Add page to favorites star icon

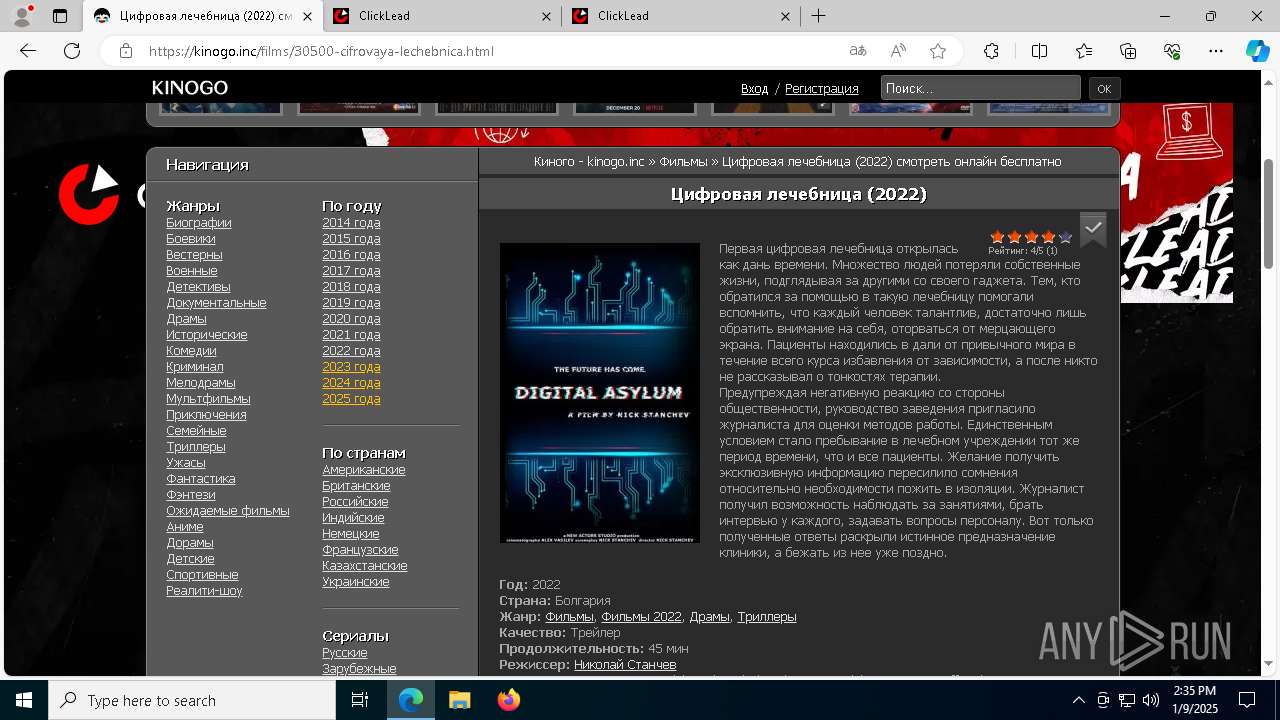[x=938, y=51]
